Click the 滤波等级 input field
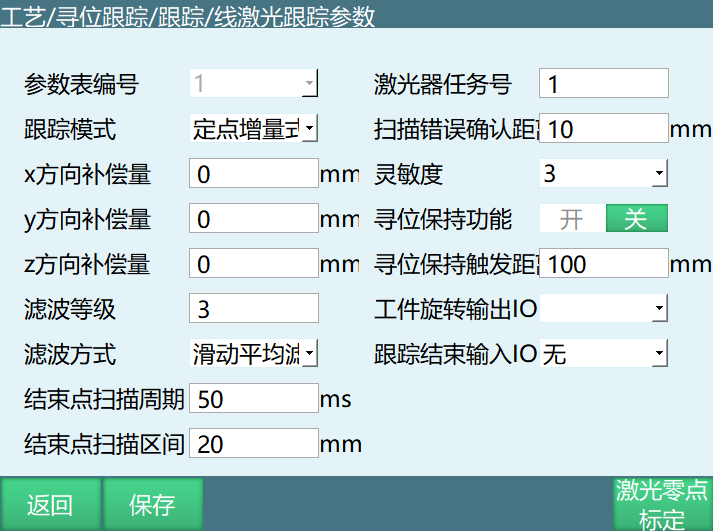The height and width of the screenshot is (531, 713). 253,309
